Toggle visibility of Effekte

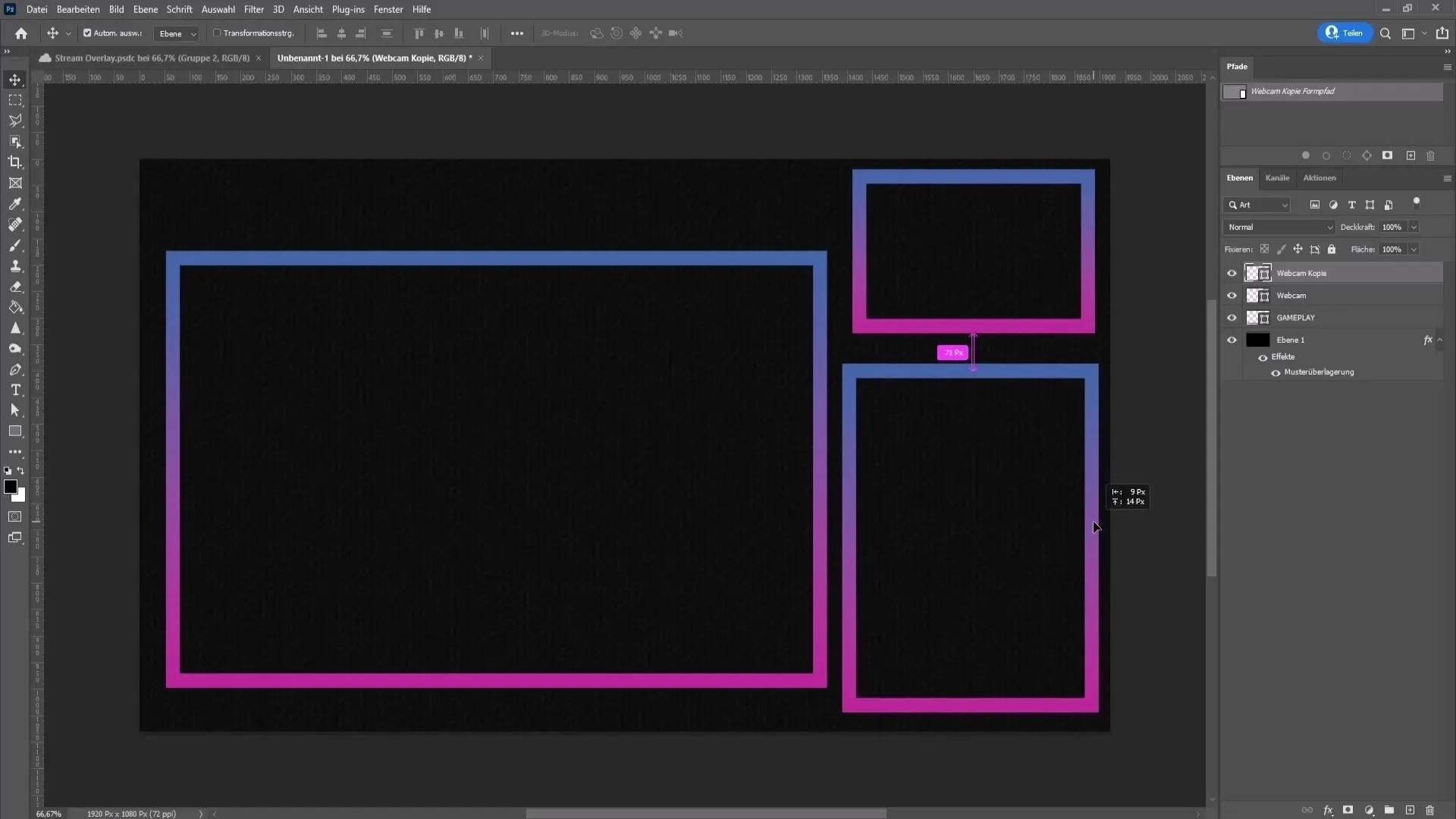pos(1263,357)
